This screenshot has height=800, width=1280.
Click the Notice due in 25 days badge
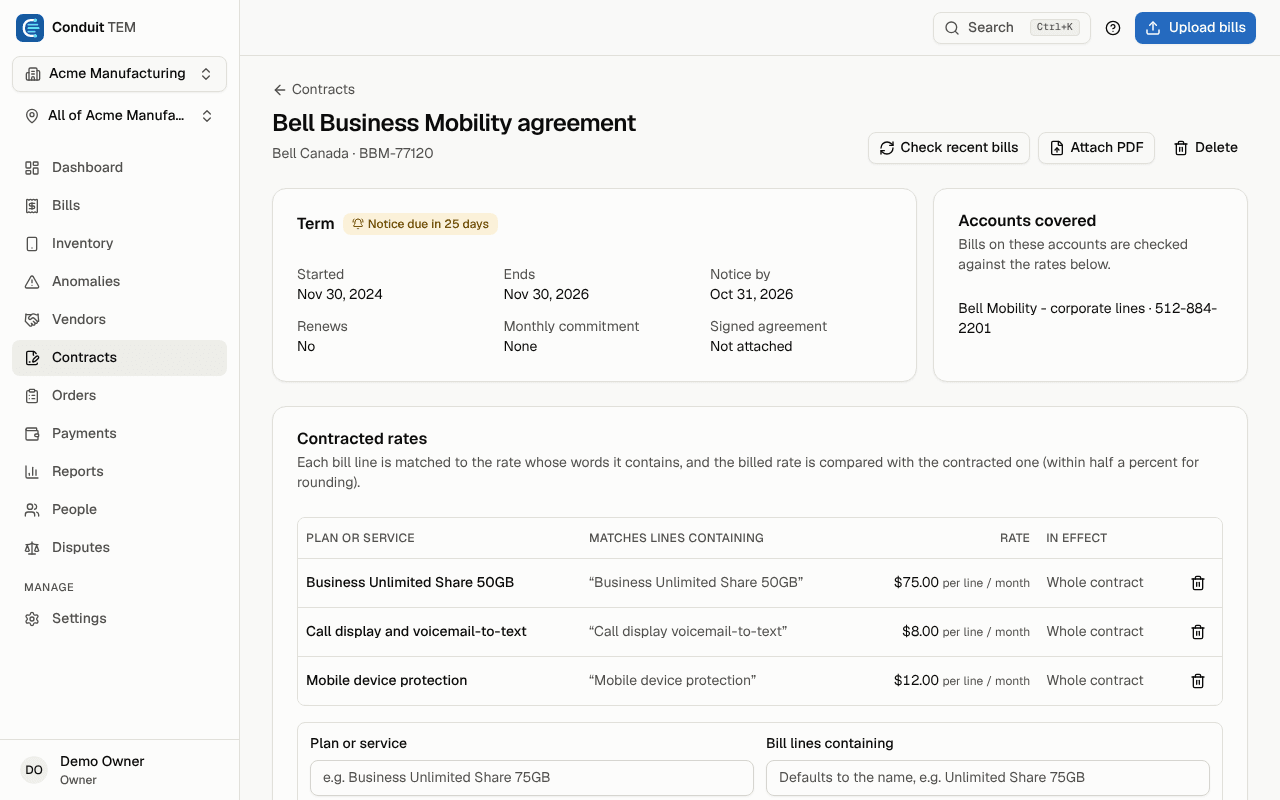[x=420, y=224]
